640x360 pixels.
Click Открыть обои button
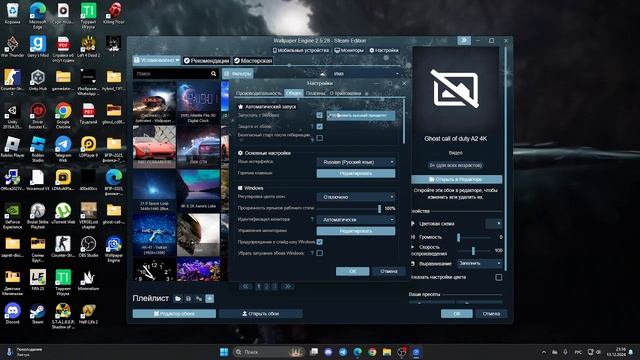coord(261,313)
